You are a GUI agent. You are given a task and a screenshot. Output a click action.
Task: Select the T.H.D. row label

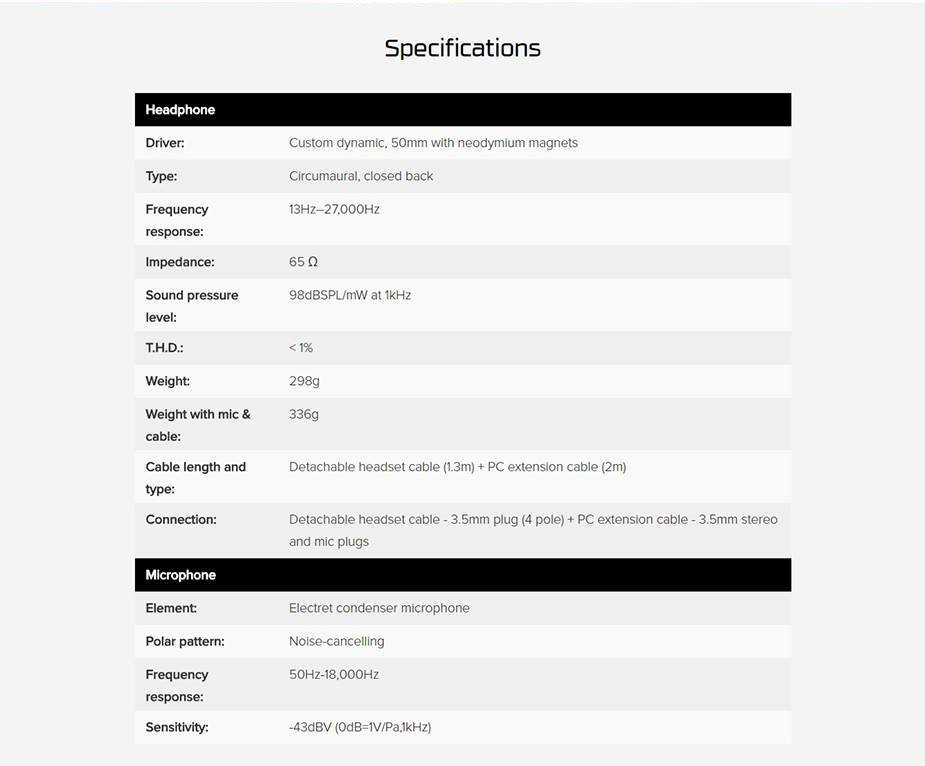click(165, 348)
